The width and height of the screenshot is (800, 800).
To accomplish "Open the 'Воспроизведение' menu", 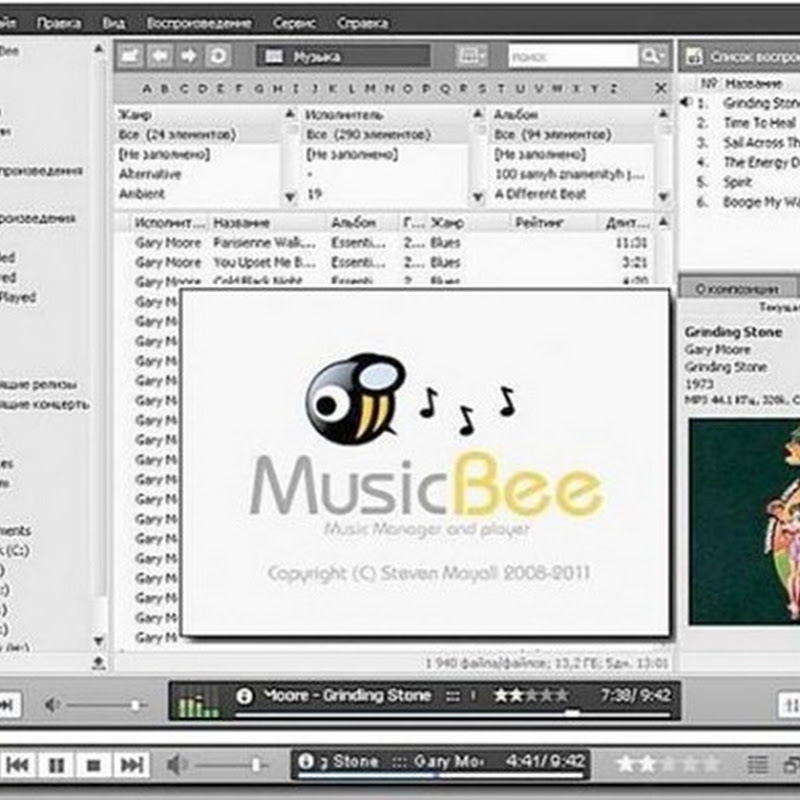I will (199, 23).
